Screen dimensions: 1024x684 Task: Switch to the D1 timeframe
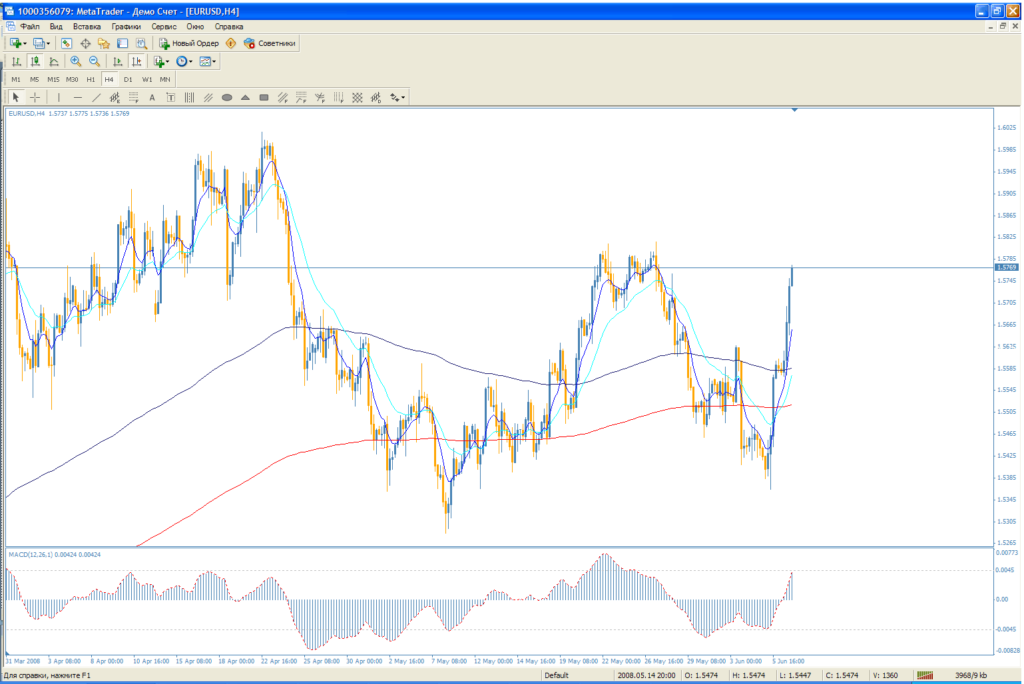click(x=128, y=79)
